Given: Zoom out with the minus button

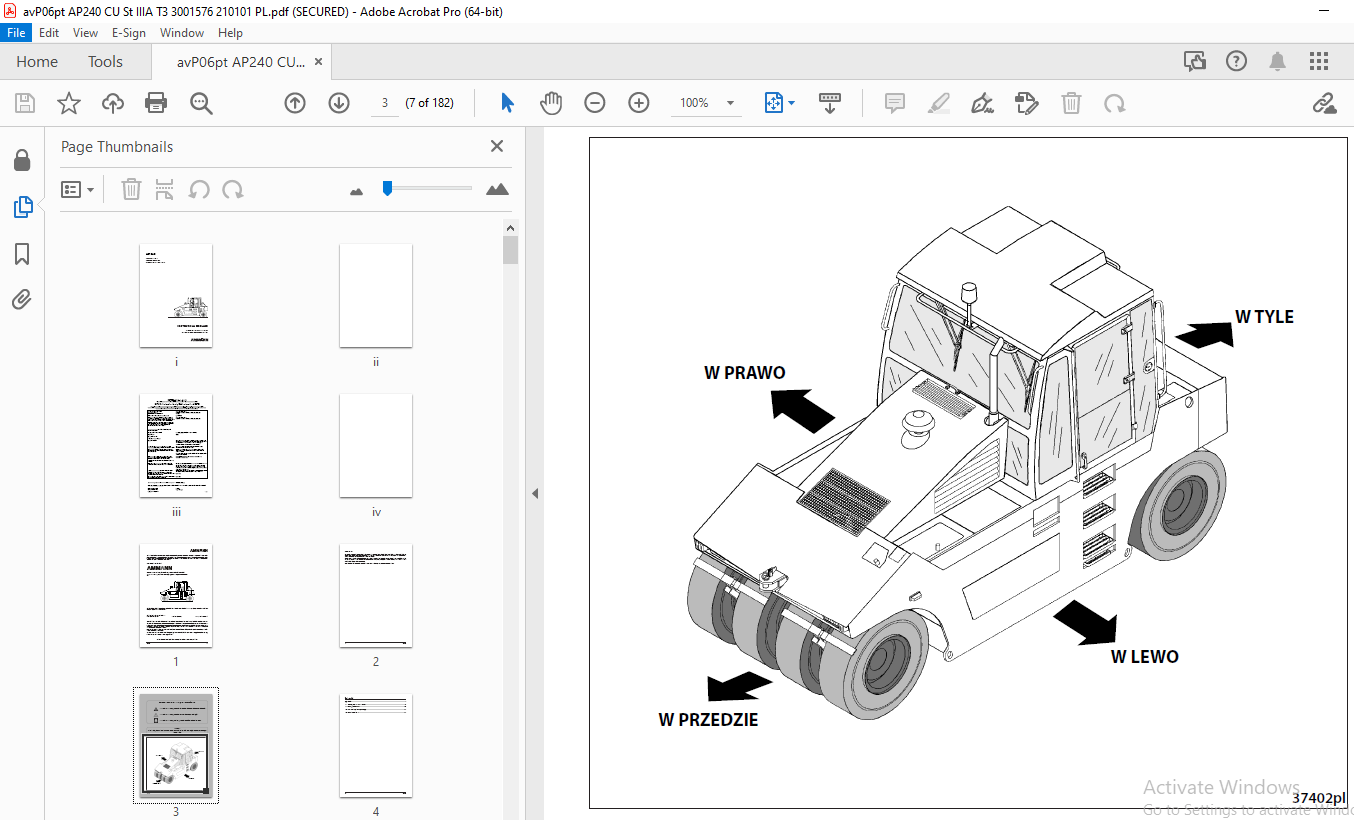Looking at the screenshot, I should tap(595, 103).
